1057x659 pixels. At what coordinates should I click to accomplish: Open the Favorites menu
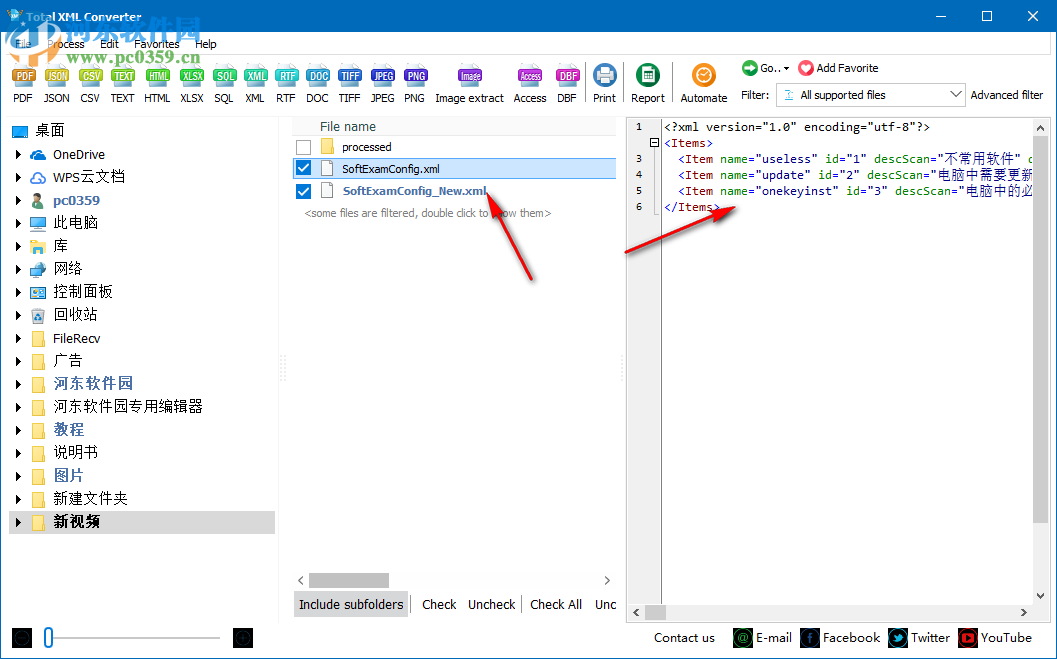click(156, 44)
